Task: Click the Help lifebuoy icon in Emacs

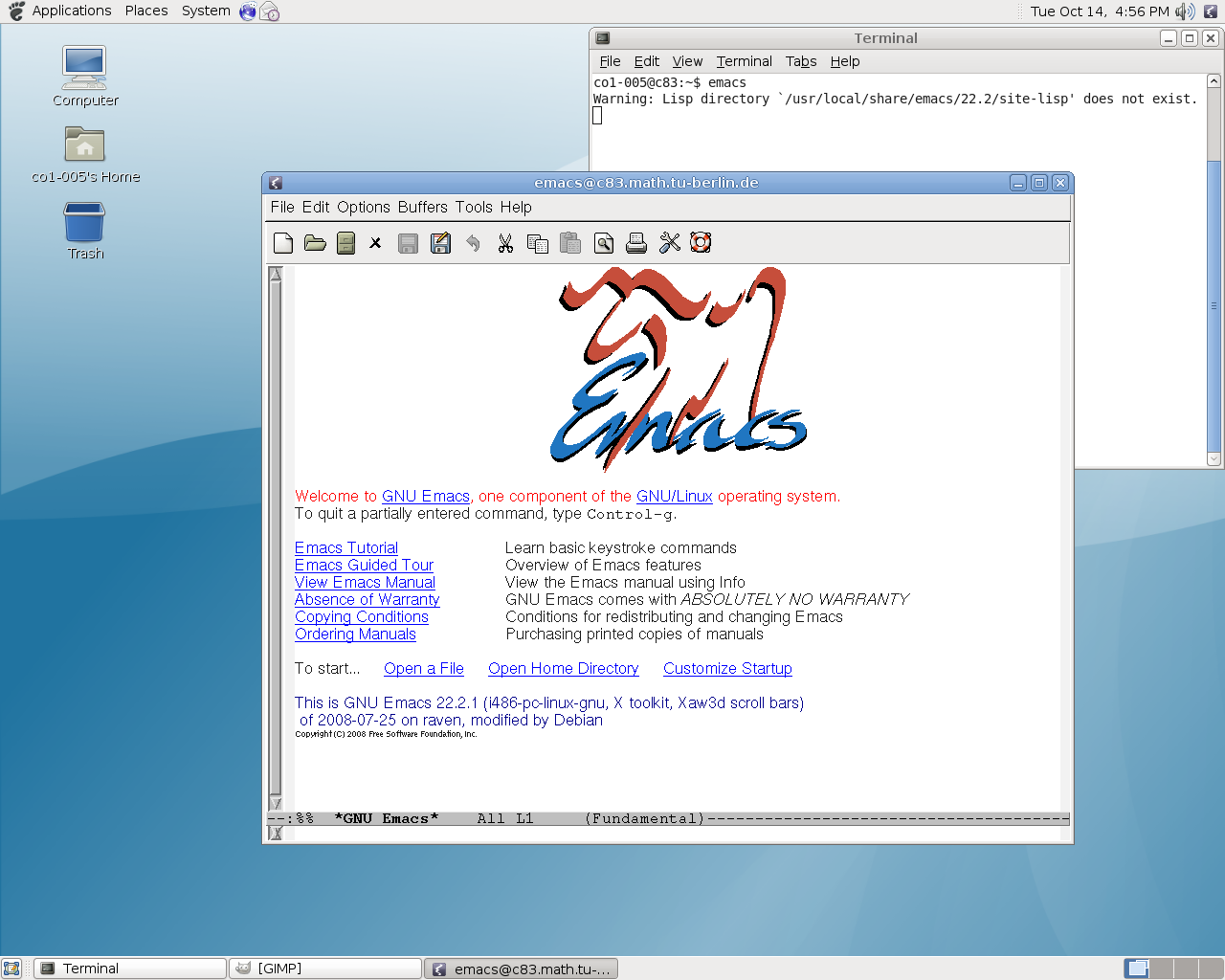Action: tap(701, 243)
